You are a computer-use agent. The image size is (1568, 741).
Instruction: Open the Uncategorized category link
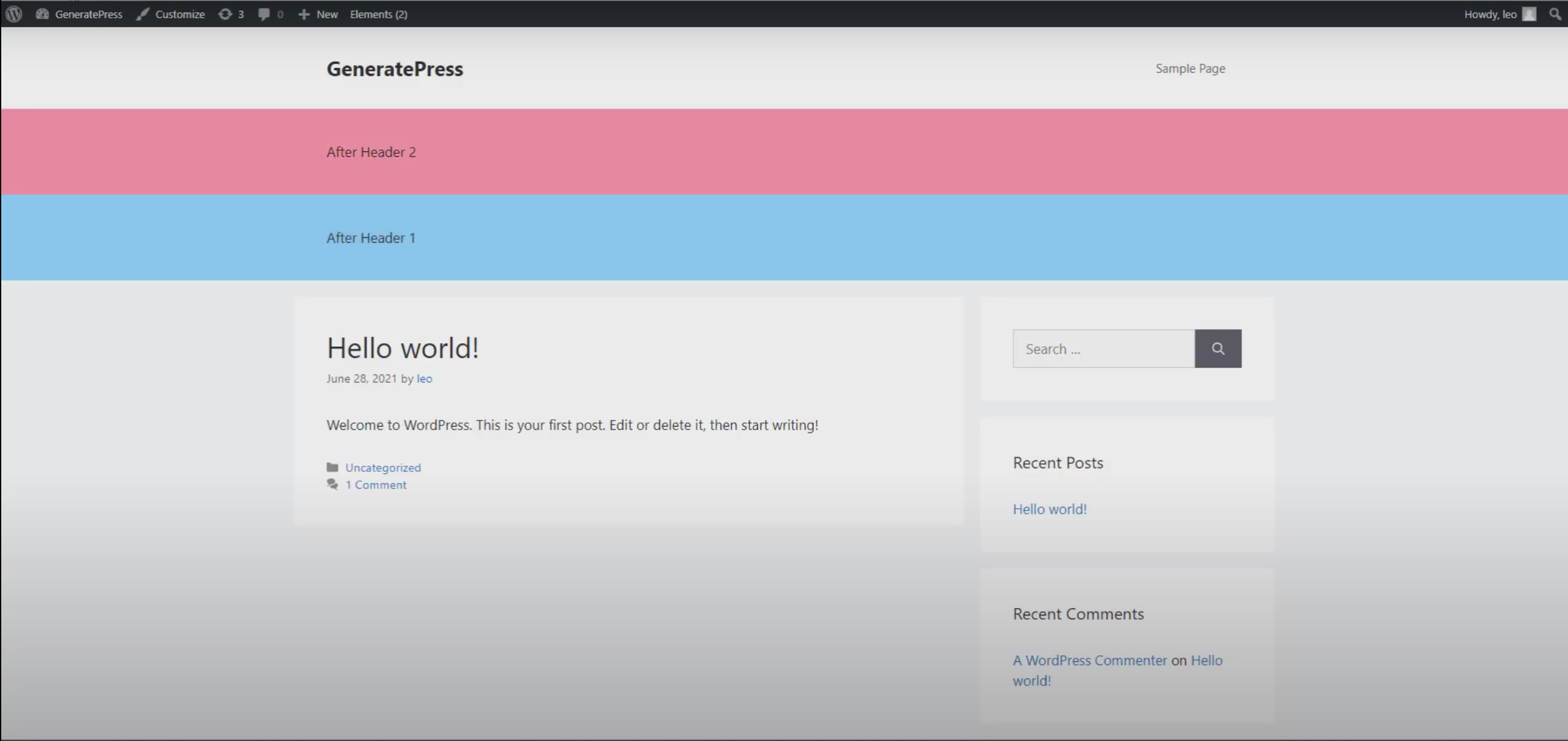[383, 467]
